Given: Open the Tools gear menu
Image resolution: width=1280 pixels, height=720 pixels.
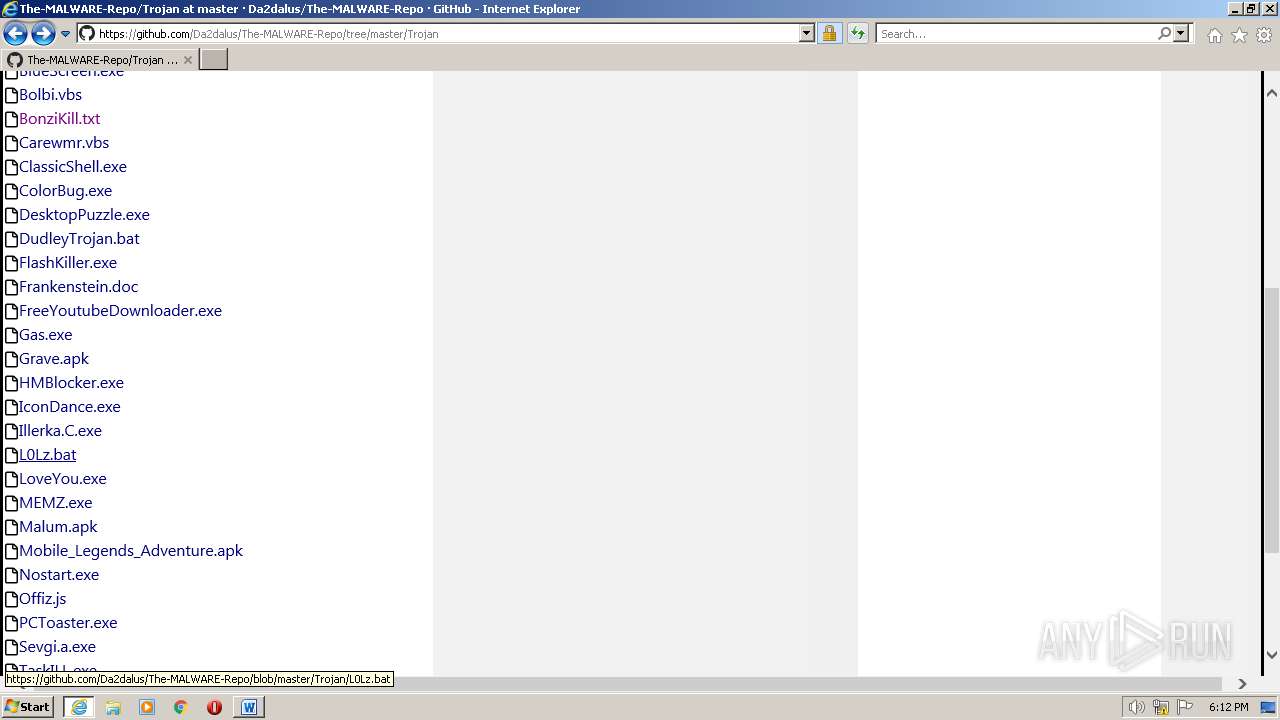Looking at the screenshot, I should [1264, 35].
